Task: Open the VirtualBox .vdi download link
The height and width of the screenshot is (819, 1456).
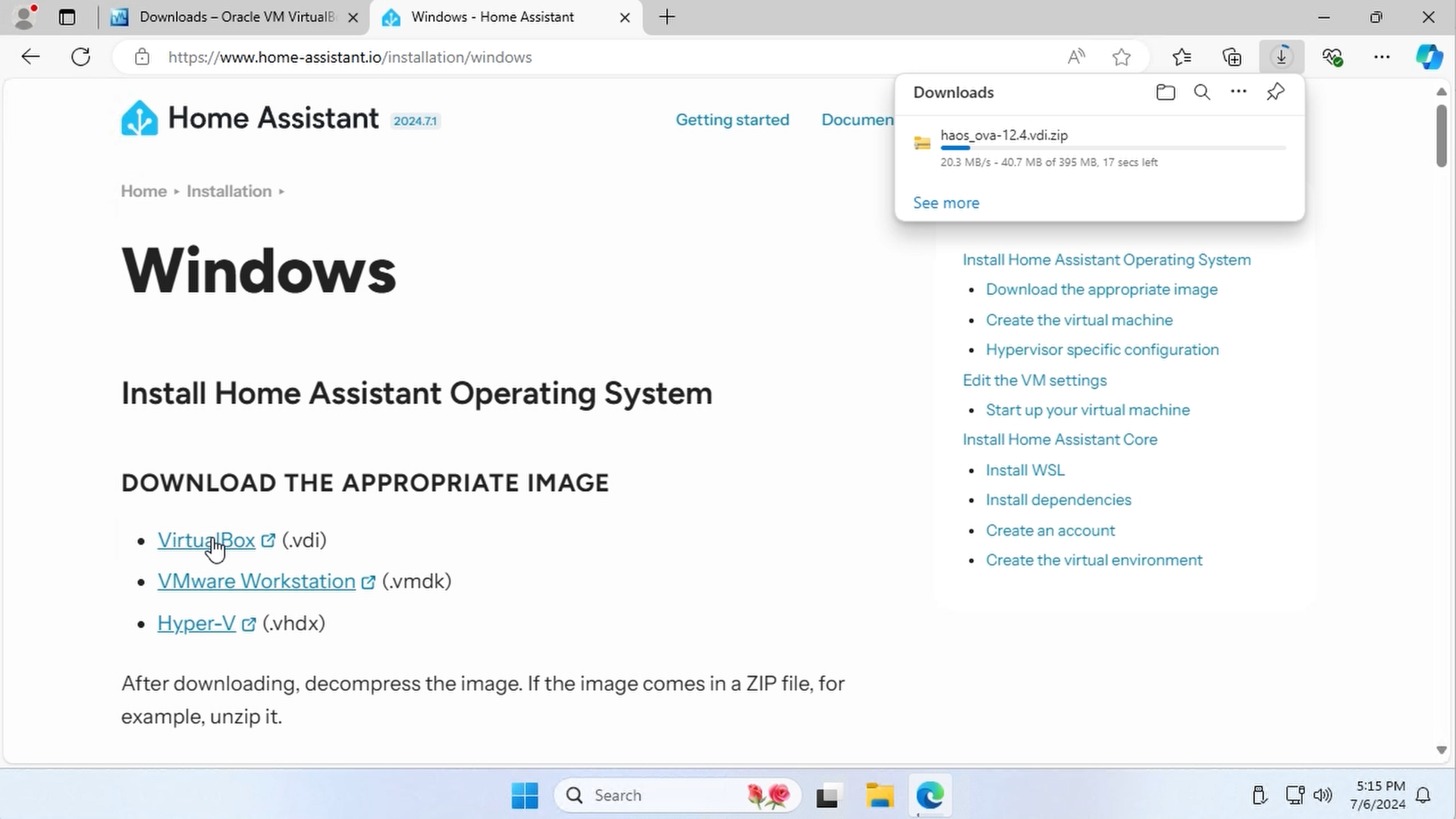Action: (x=206, y=540)
